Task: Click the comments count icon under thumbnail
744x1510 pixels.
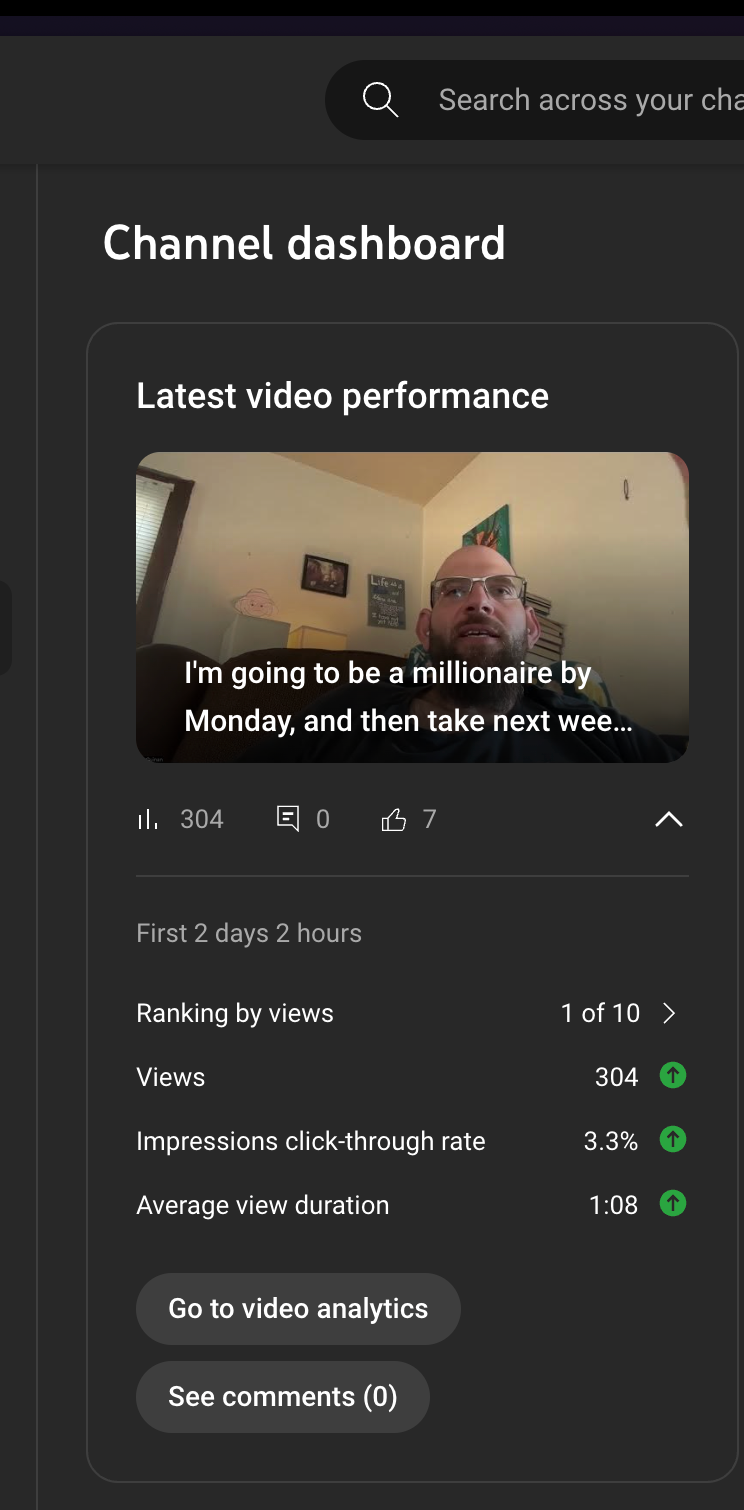Action: pyautogui.click(x=288, y=820)
